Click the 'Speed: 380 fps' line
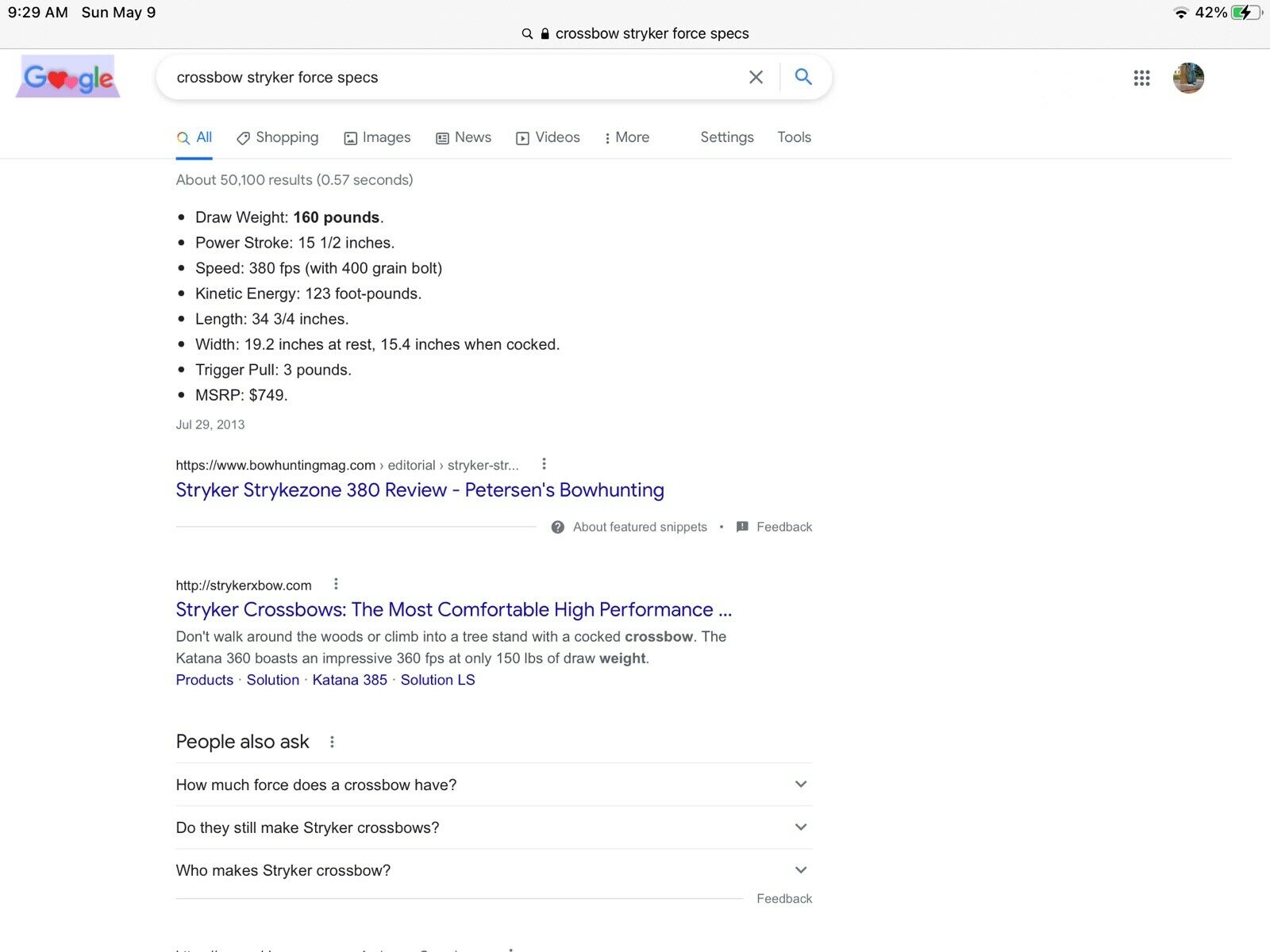This screenshot has height=952, width=1270. [319, 268]
